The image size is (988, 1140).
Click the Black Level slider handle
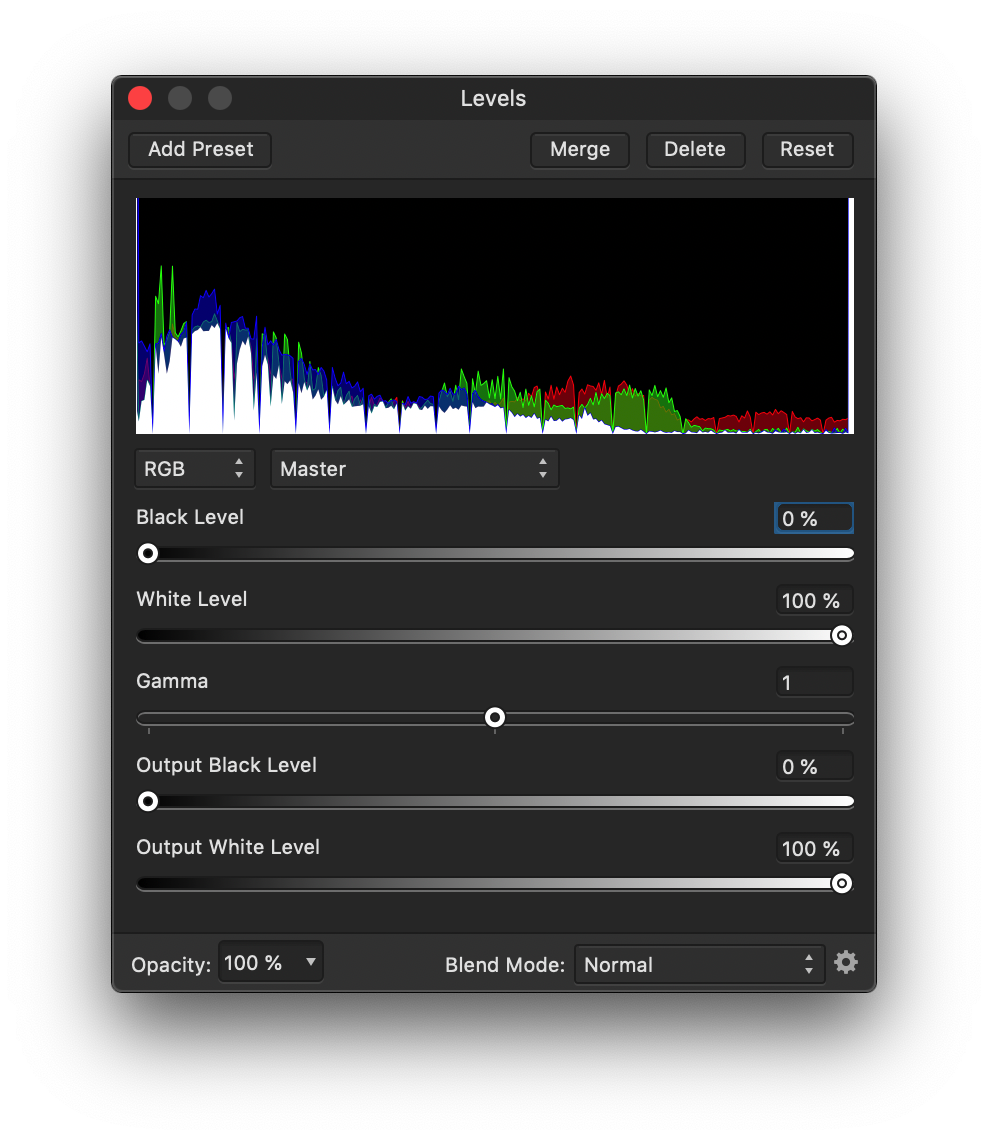pos(148,553)
